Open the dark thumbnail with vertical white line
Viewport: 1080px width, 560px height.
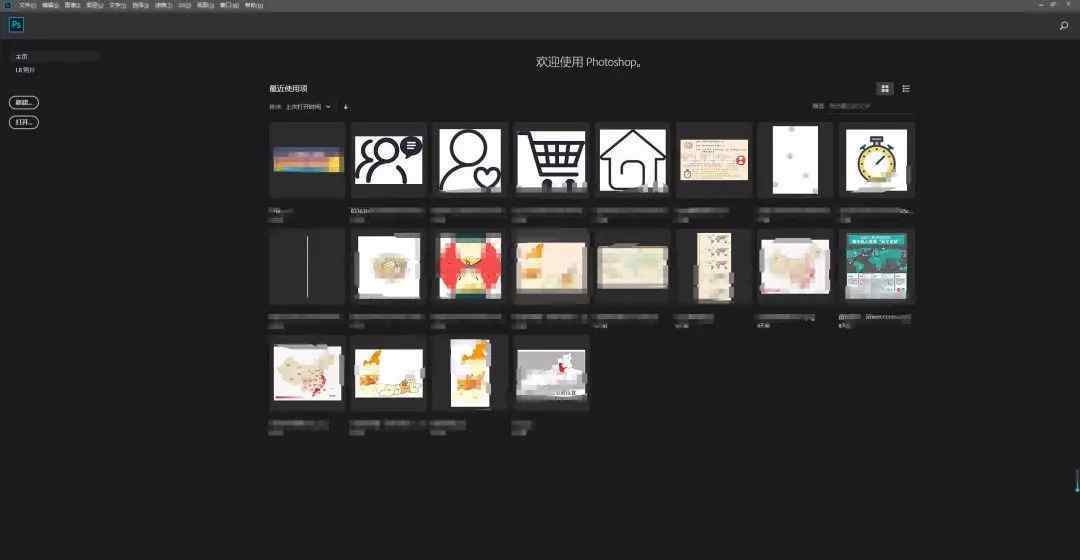click(307, 267)
